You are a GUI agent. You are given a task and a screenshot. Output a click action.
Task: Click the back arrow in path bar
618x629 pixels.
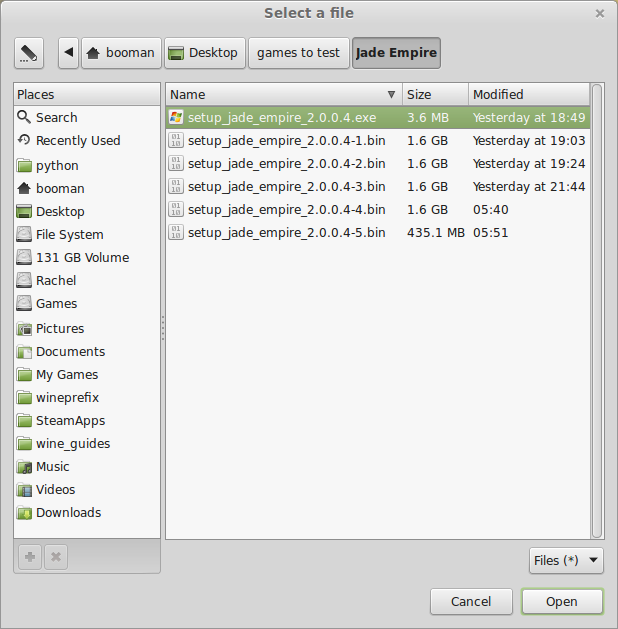point(69,53)
